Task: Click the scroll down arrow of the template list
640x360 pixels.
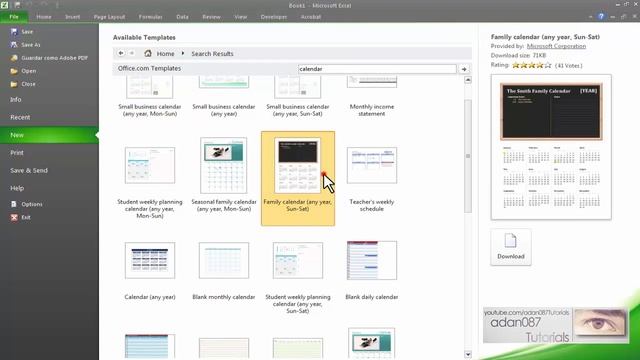Action: click(x=468, y=355)
